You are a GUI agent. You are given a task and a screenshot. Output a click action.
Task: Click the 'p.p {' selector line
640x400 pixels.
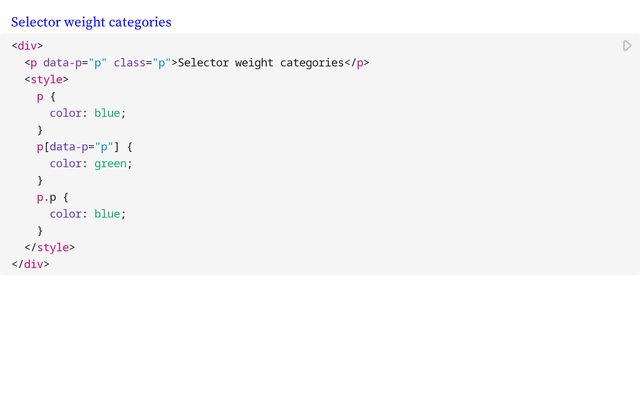(x=53, y=198)
